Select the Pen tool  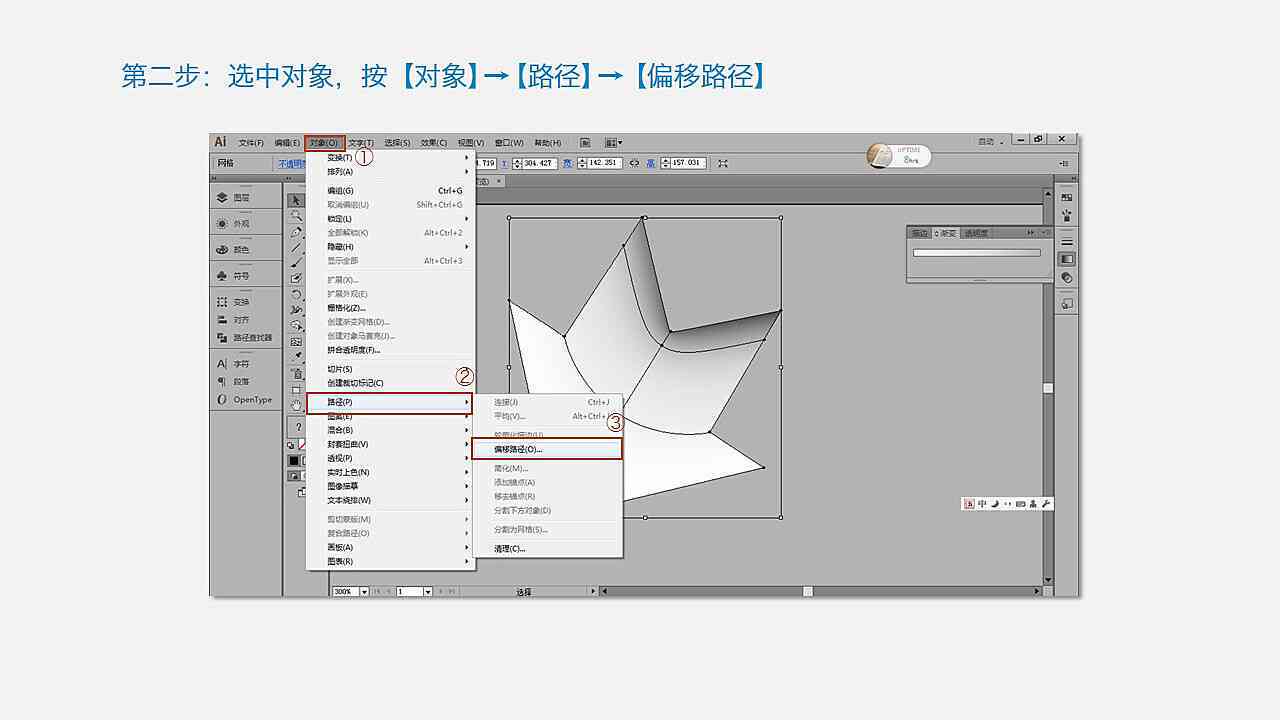point(296,231)
